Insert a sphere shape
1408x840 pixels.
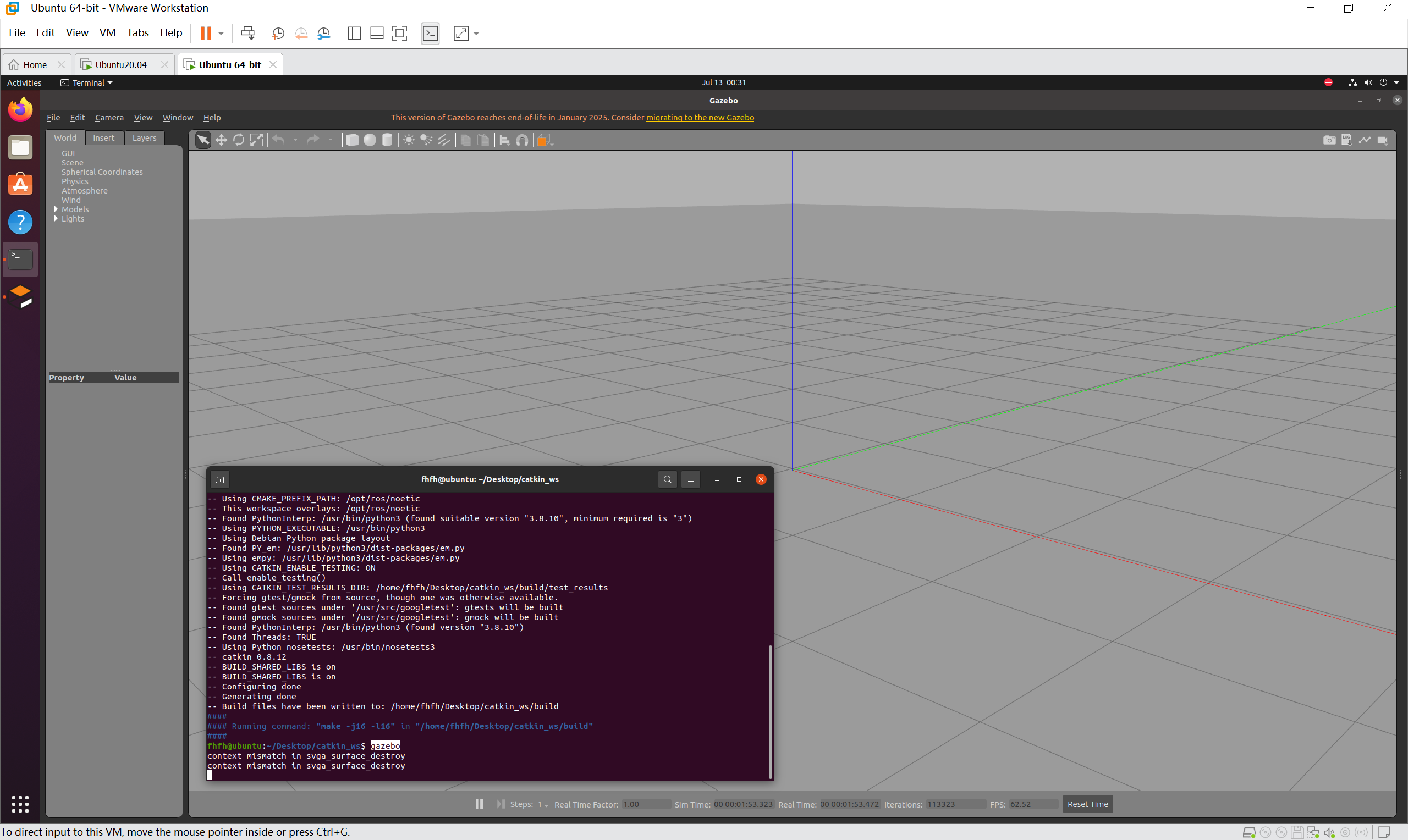point(370,140)
